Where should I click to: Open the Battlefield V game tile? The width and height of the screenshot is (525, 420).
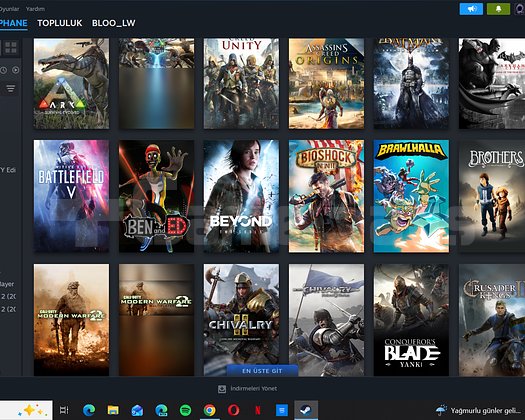tap(71, 196)
